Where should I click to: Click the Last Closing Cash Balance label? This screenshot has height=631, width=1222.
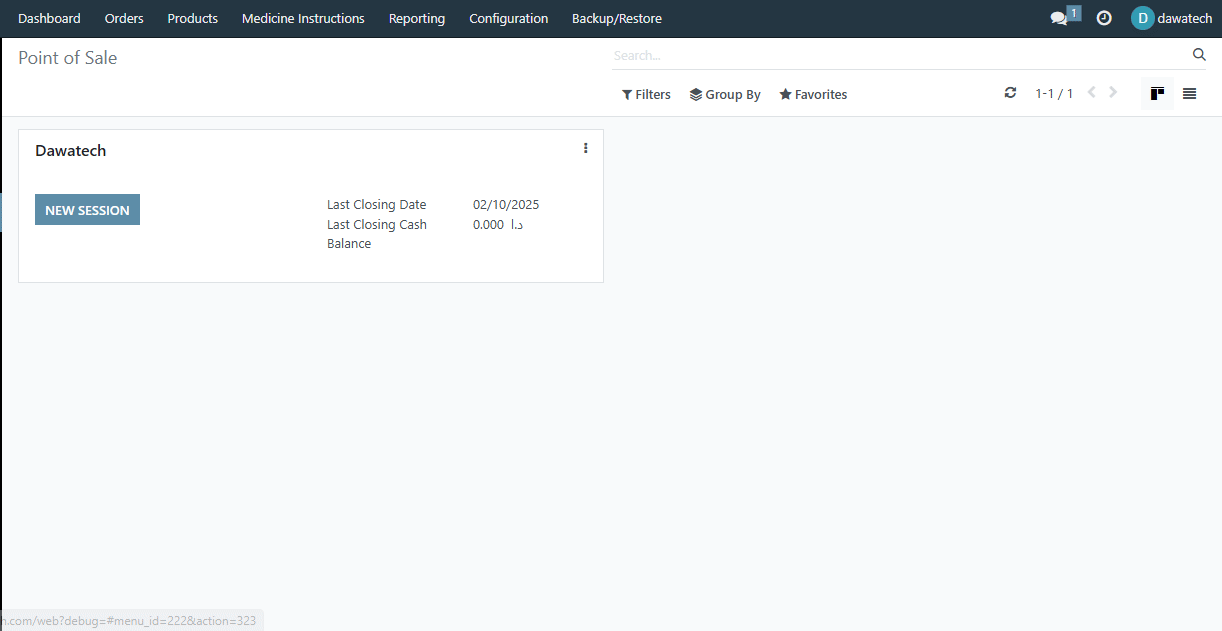377,234
